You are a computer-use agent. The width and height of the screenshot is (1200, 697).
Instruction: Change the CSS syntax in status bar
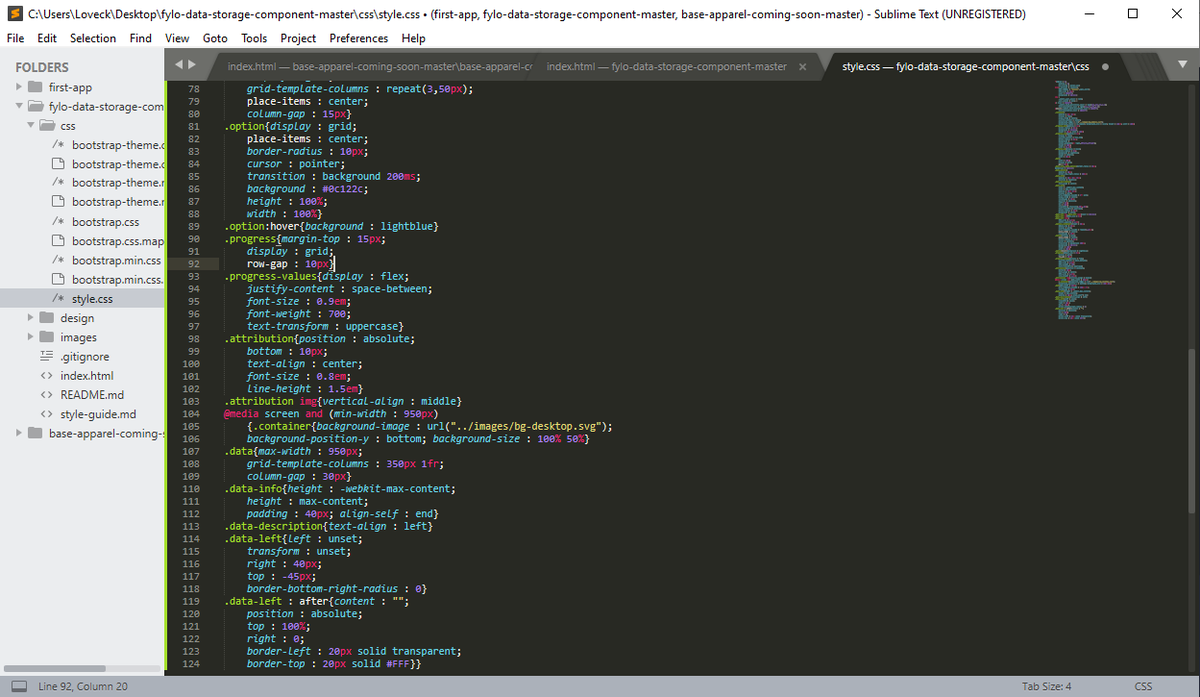pyautogui.click(x=1144, y=687)
